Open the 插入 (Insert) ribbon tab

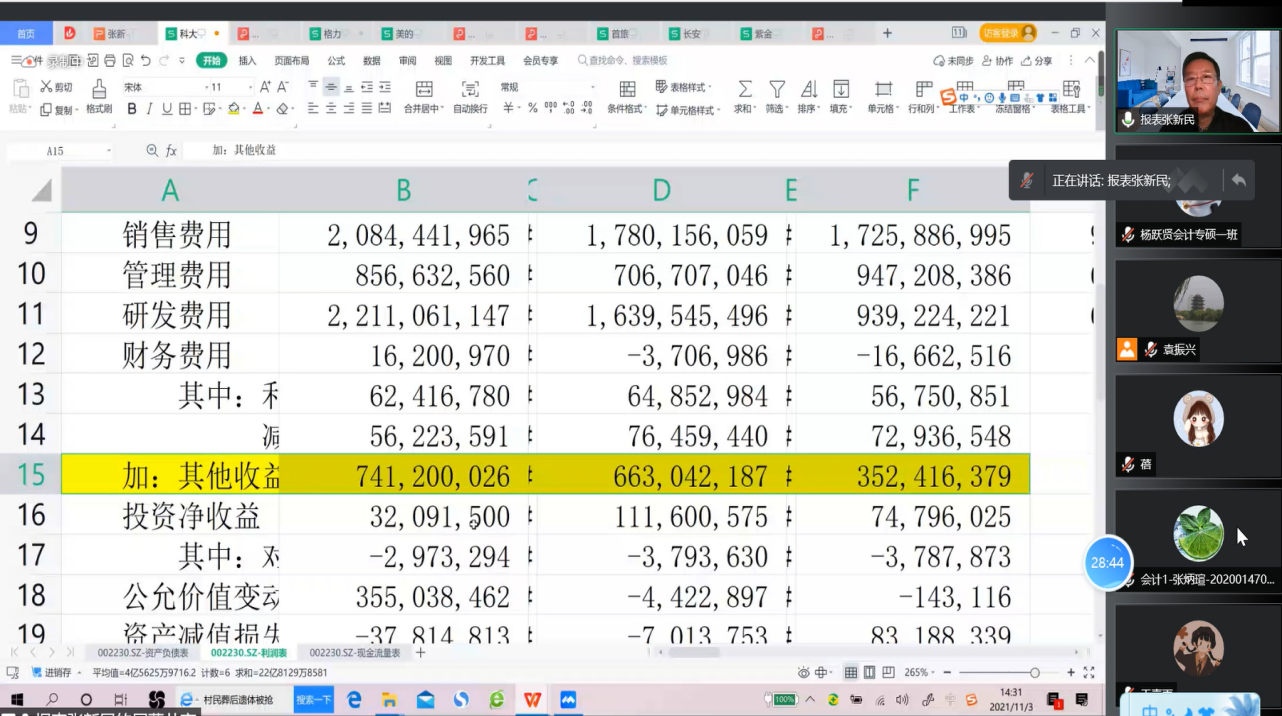point(247,61)
